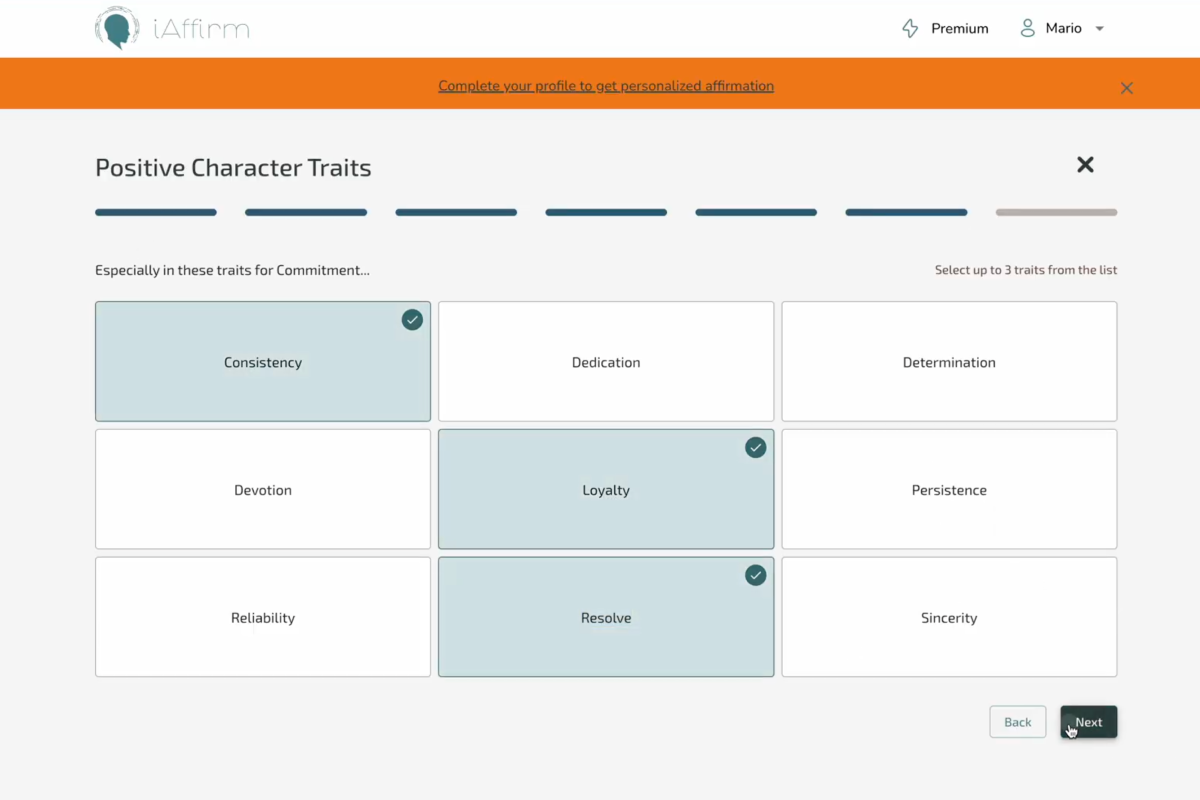Select the Devotion trait

pos(263,489)
